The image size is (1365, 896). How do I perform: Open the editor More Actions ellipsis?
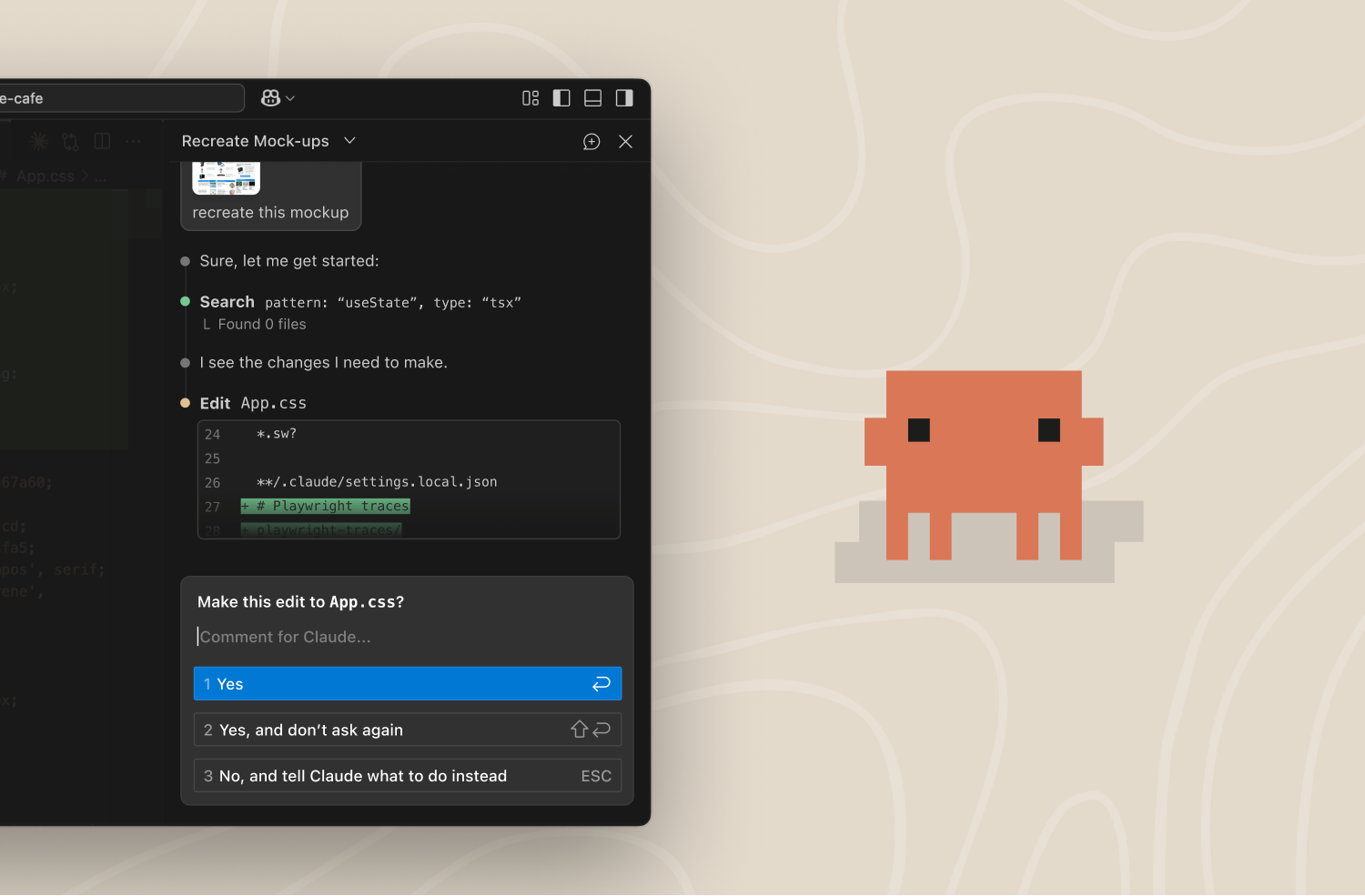coord(134,141)
